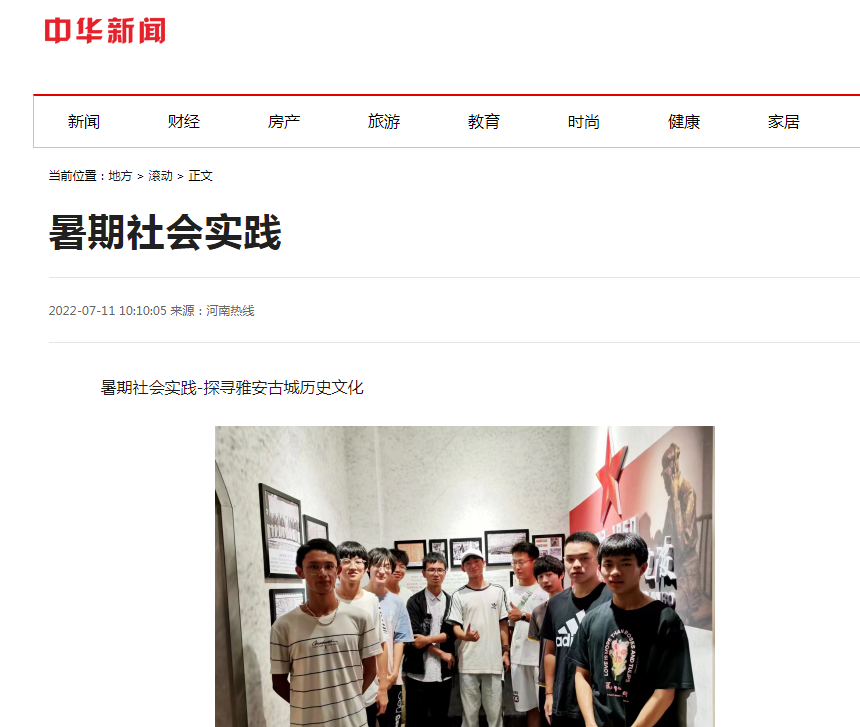
Task: Select the 旅游 menu item
Action: pos(384,122)
